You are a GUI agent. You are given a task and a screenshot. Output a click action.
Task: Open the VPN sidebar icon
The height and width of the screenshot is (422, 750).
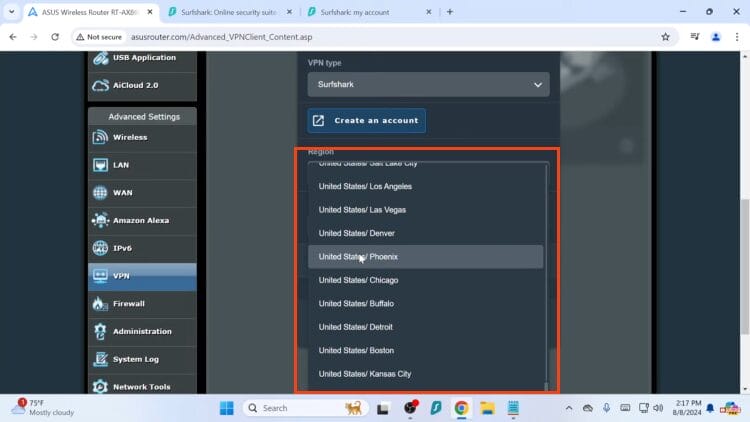pos(100,276)
